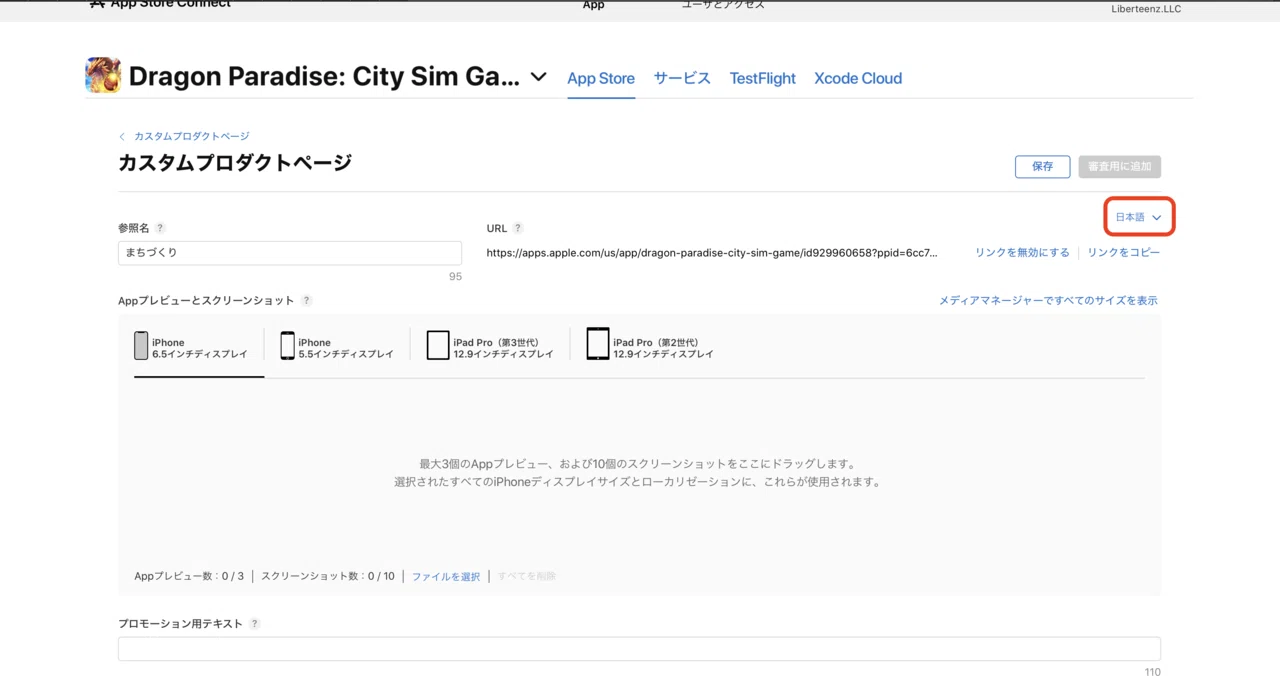1280x679 pixels.
Task: Click リンクを無効にする link
Action: pyautogui.click(x=1022, y=253)
